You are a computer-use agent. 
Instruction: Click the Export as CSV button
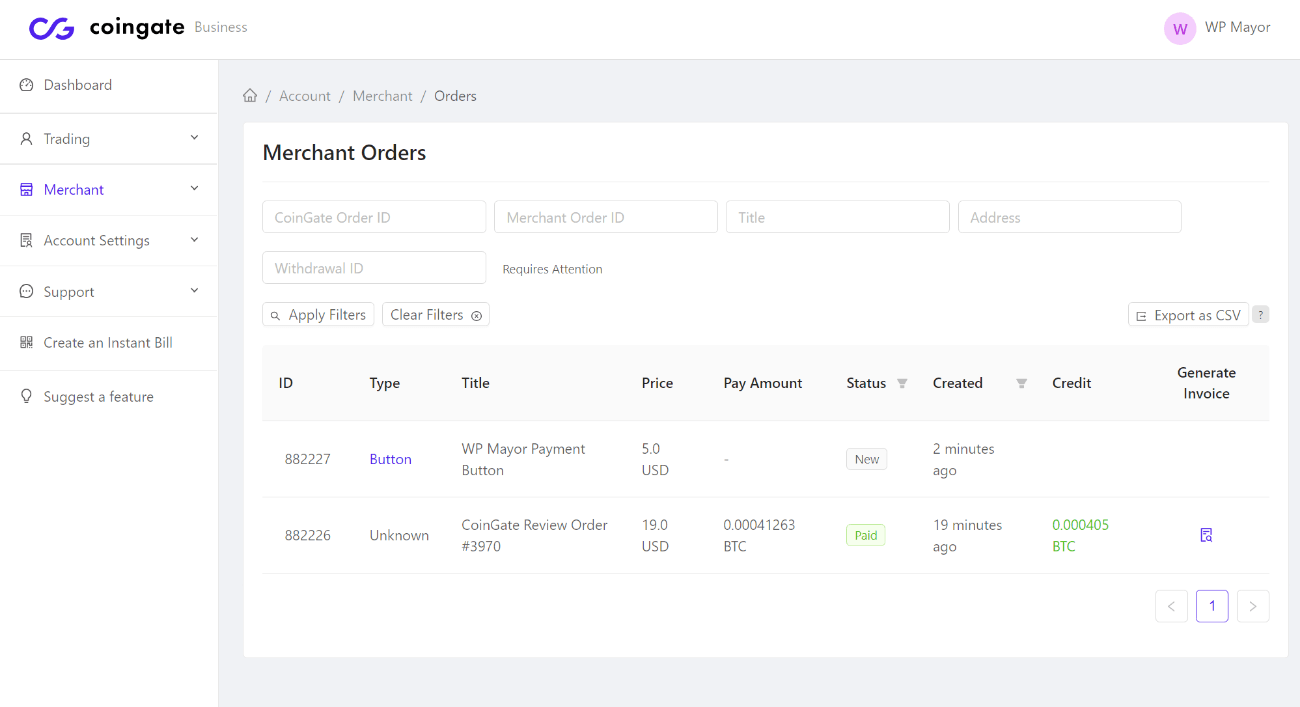pos(1188,315)
